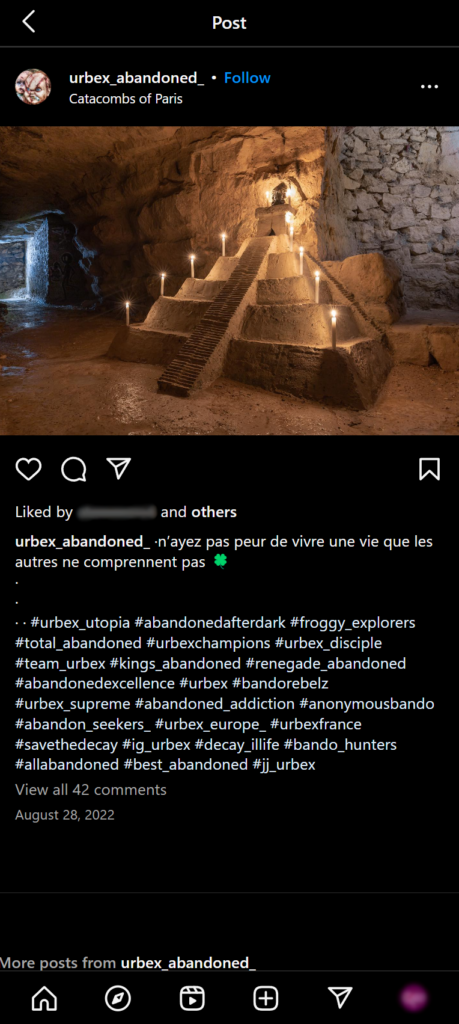Go to Home tab in bottom bar
Viewport: 459px width, 1024px height.
coord(44,998)
